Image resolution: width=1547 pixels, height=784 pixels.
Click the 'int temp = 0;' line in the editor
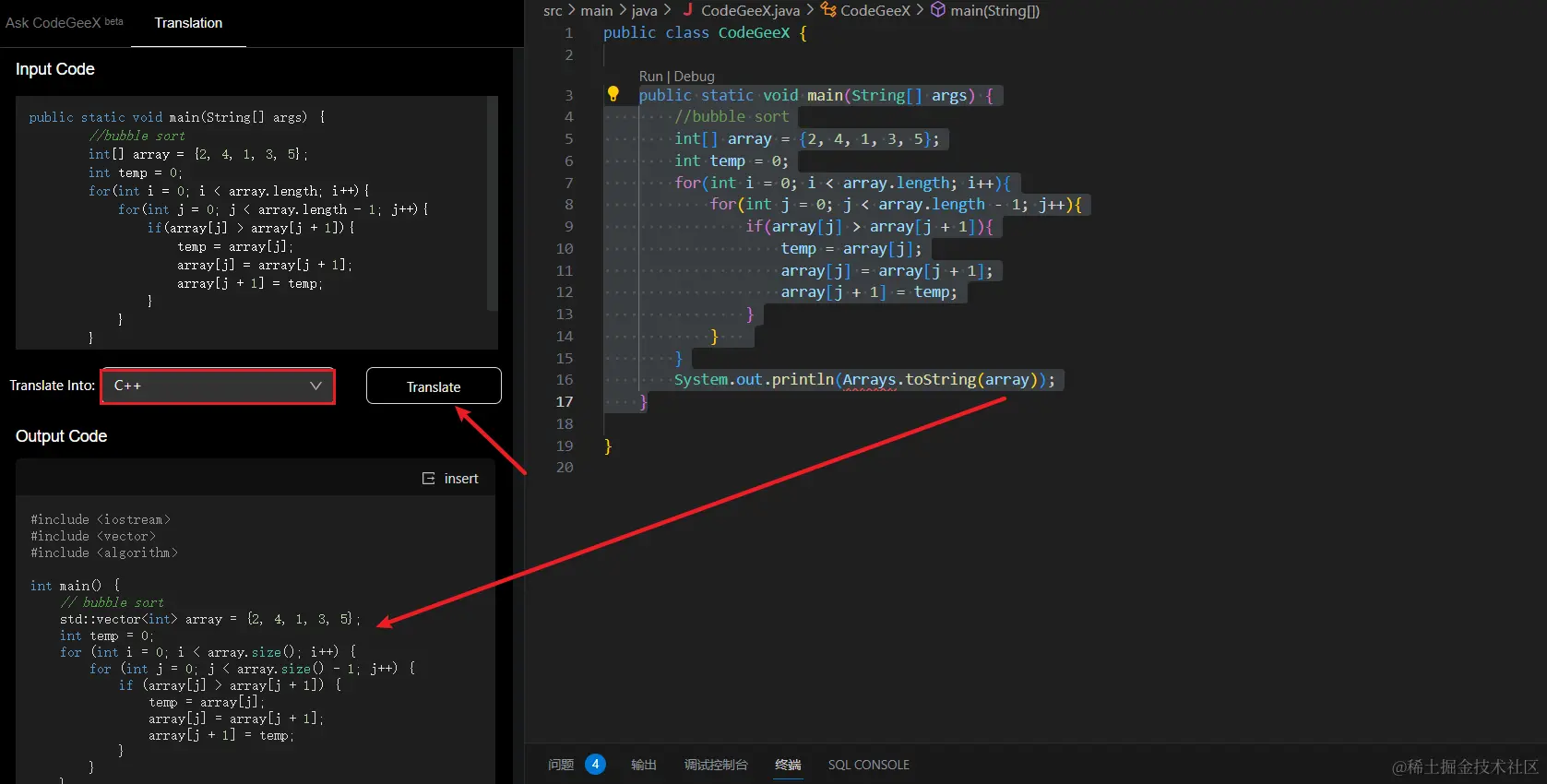(x=732, y=160)
